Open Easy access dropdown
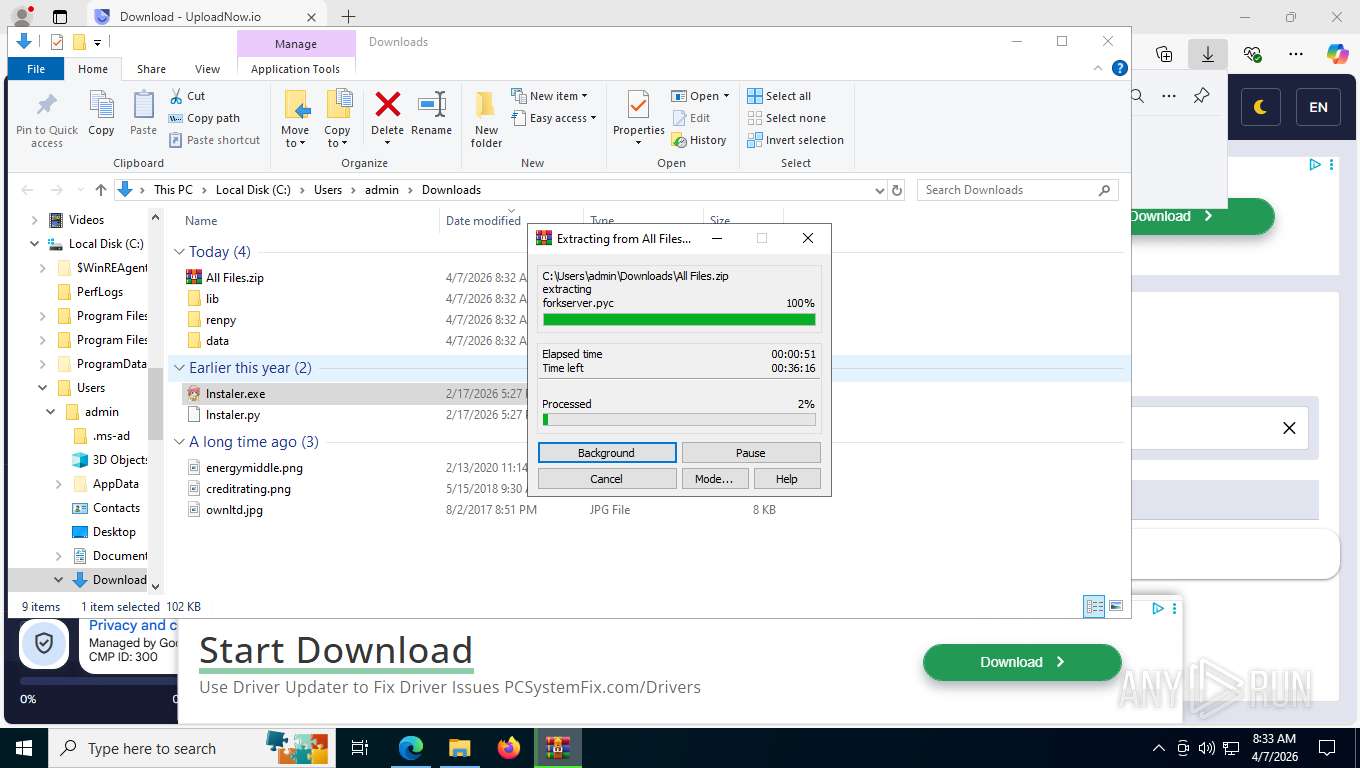This screenshot has width=1360, height=768. [553, 118]
